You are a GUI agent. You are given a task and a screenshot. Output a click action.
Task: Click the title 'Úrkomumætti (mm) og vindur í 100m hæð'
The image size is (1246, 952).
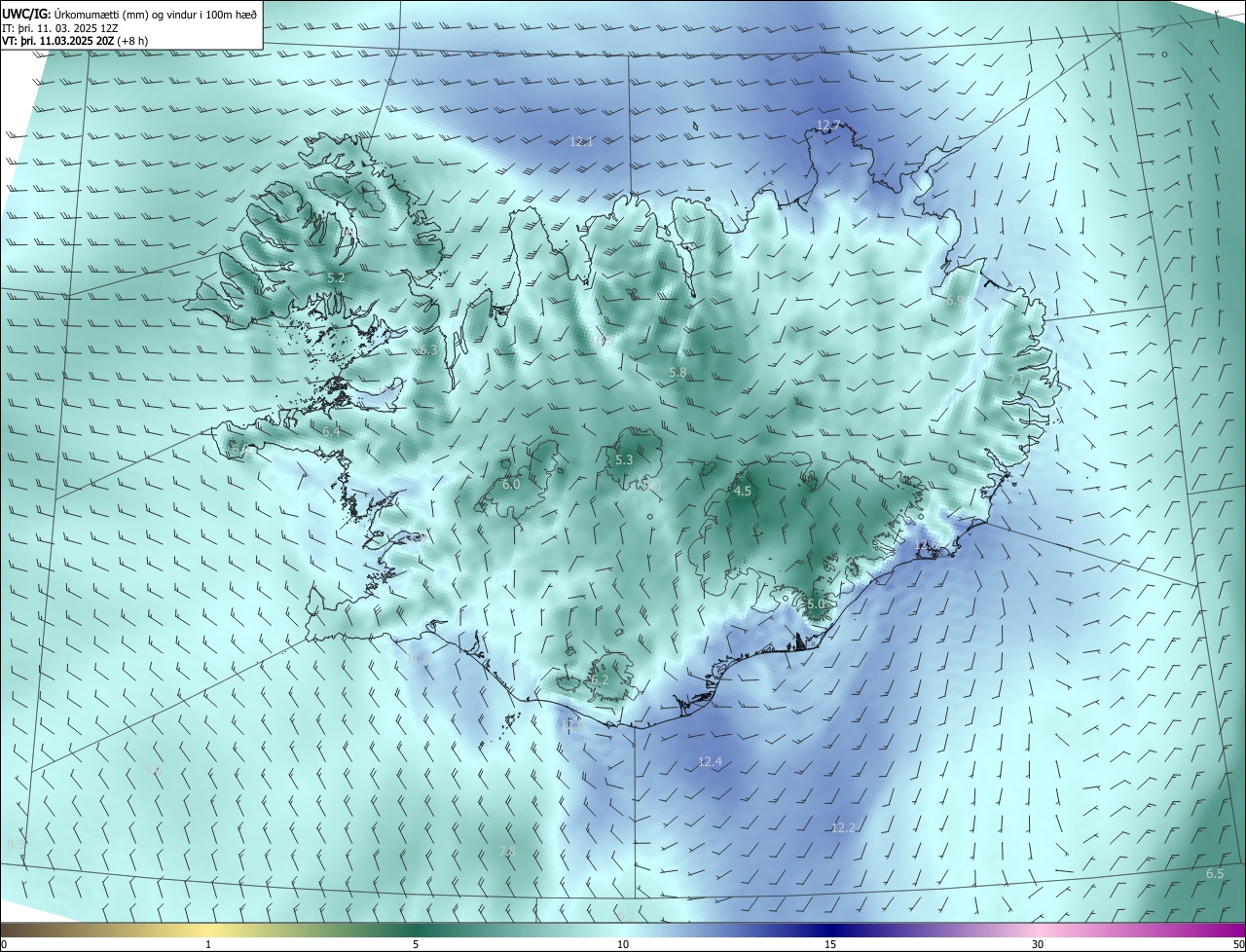pos(156,15)
